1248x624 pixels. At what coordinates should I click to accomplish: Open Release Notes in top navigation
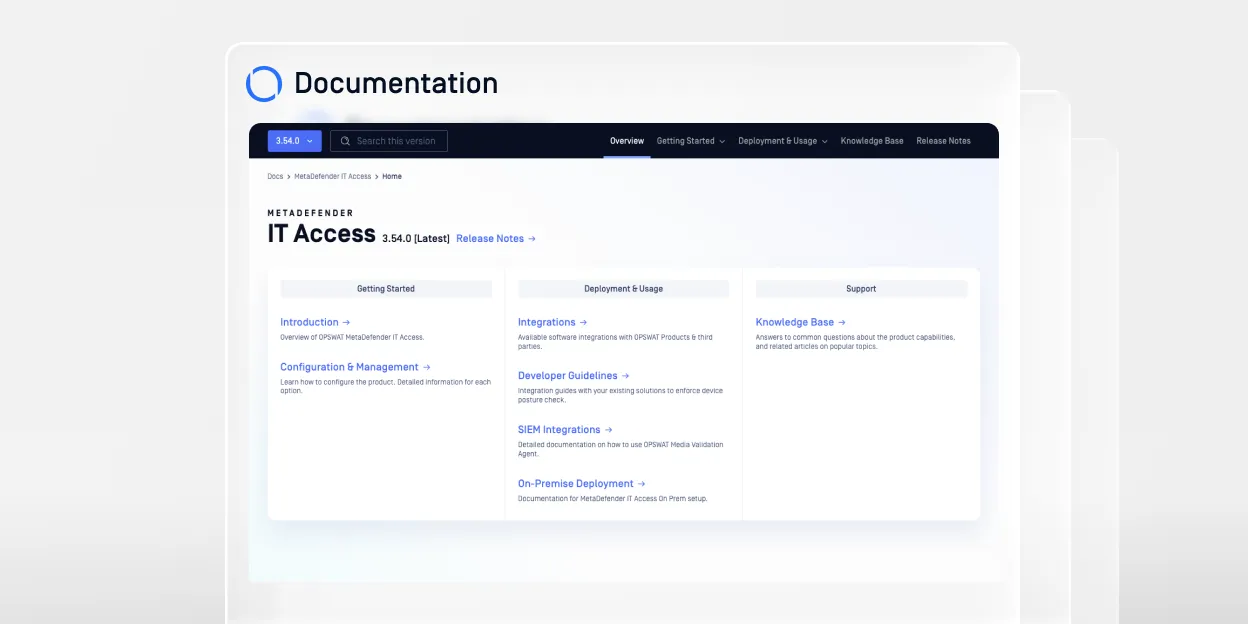943,141
